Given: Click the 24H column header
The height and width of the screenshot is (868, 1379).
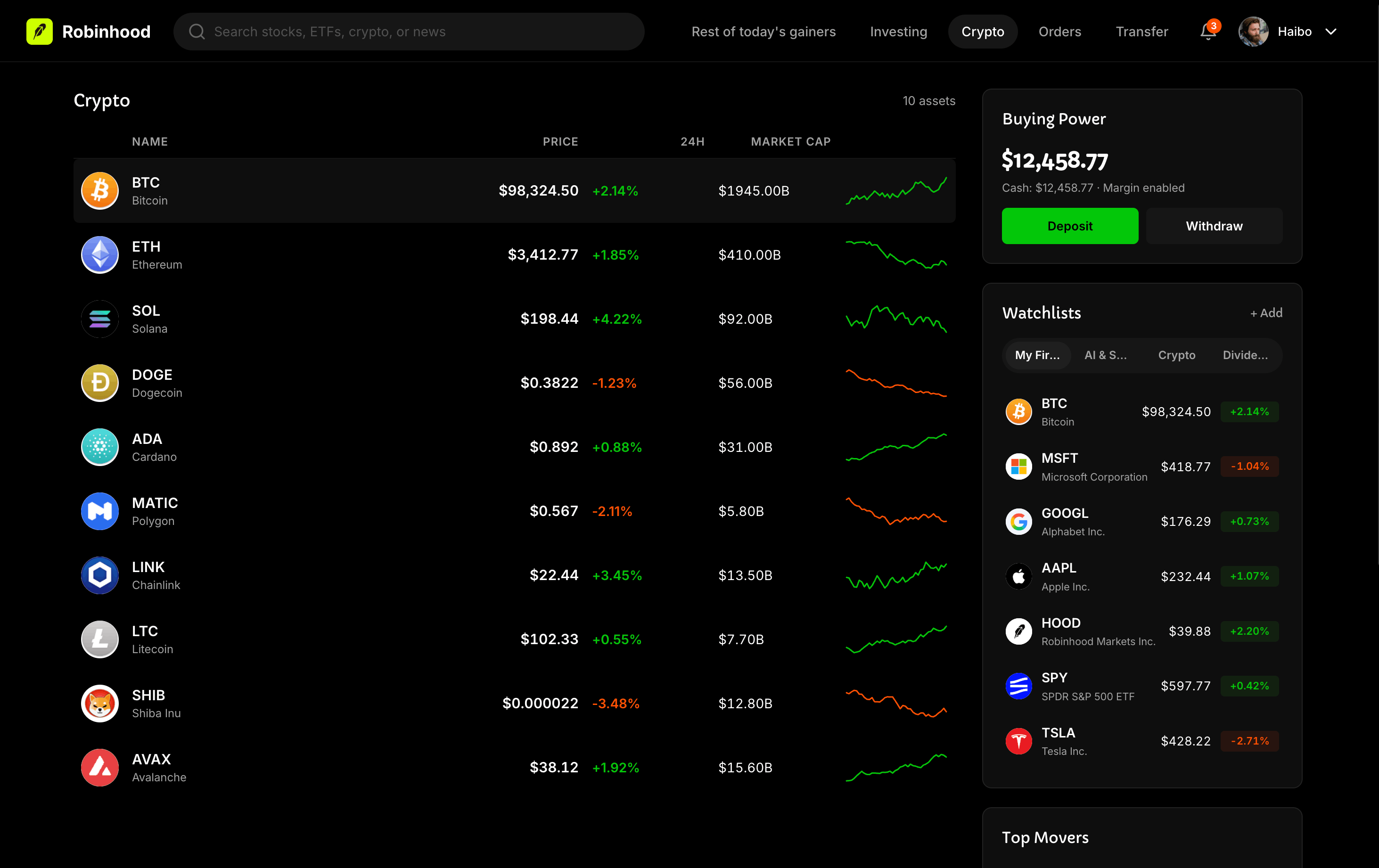Looking at the screenshot, I should (692, 141).
